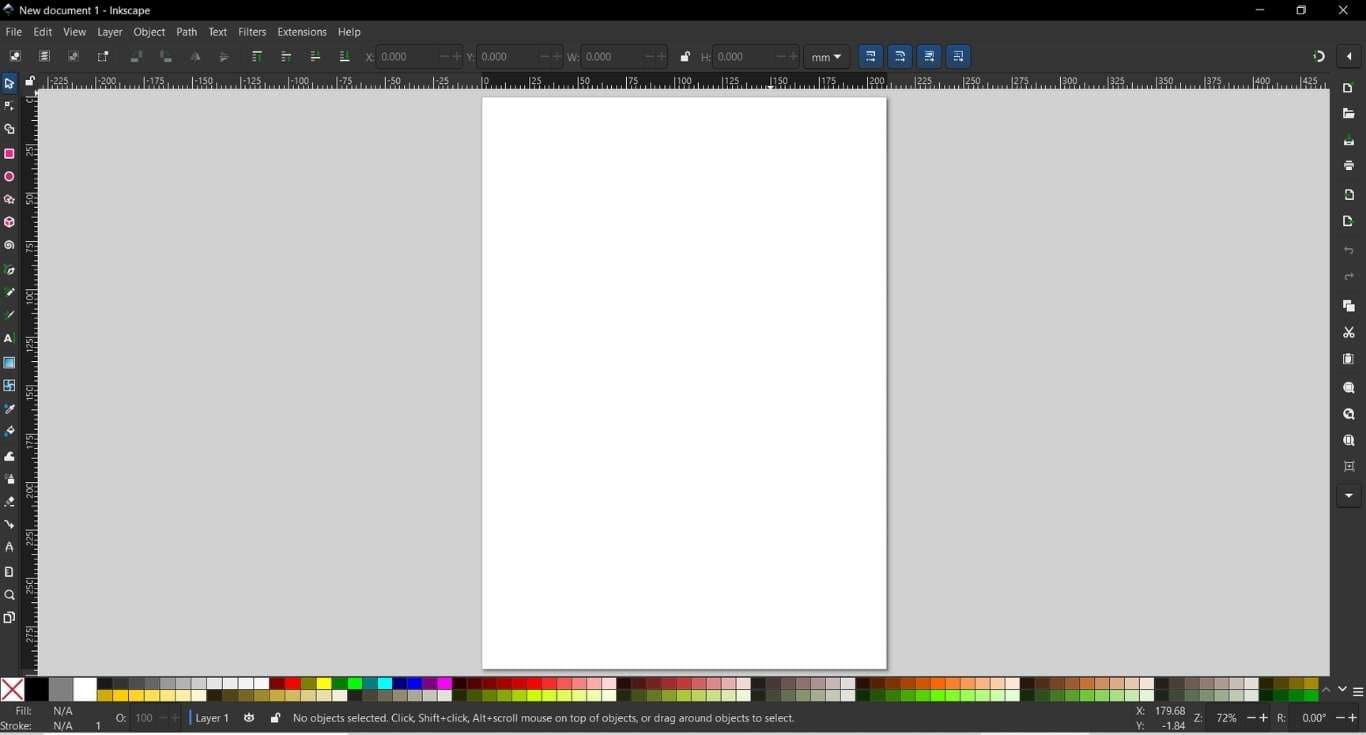Toggle move gradients with object
Screen dimensions: 1366x735
929,57
